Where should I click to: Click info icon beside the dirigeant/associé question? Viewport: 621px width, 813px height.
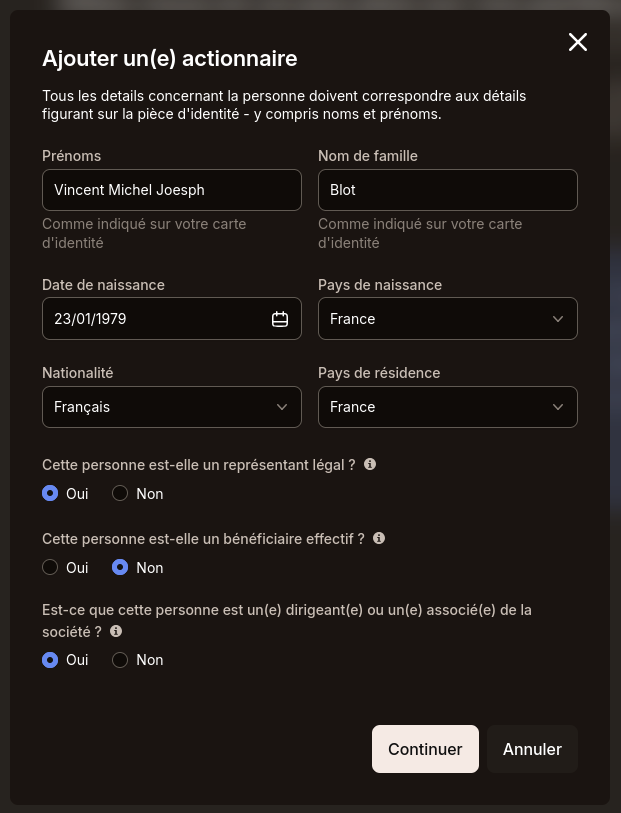point(116,631)
